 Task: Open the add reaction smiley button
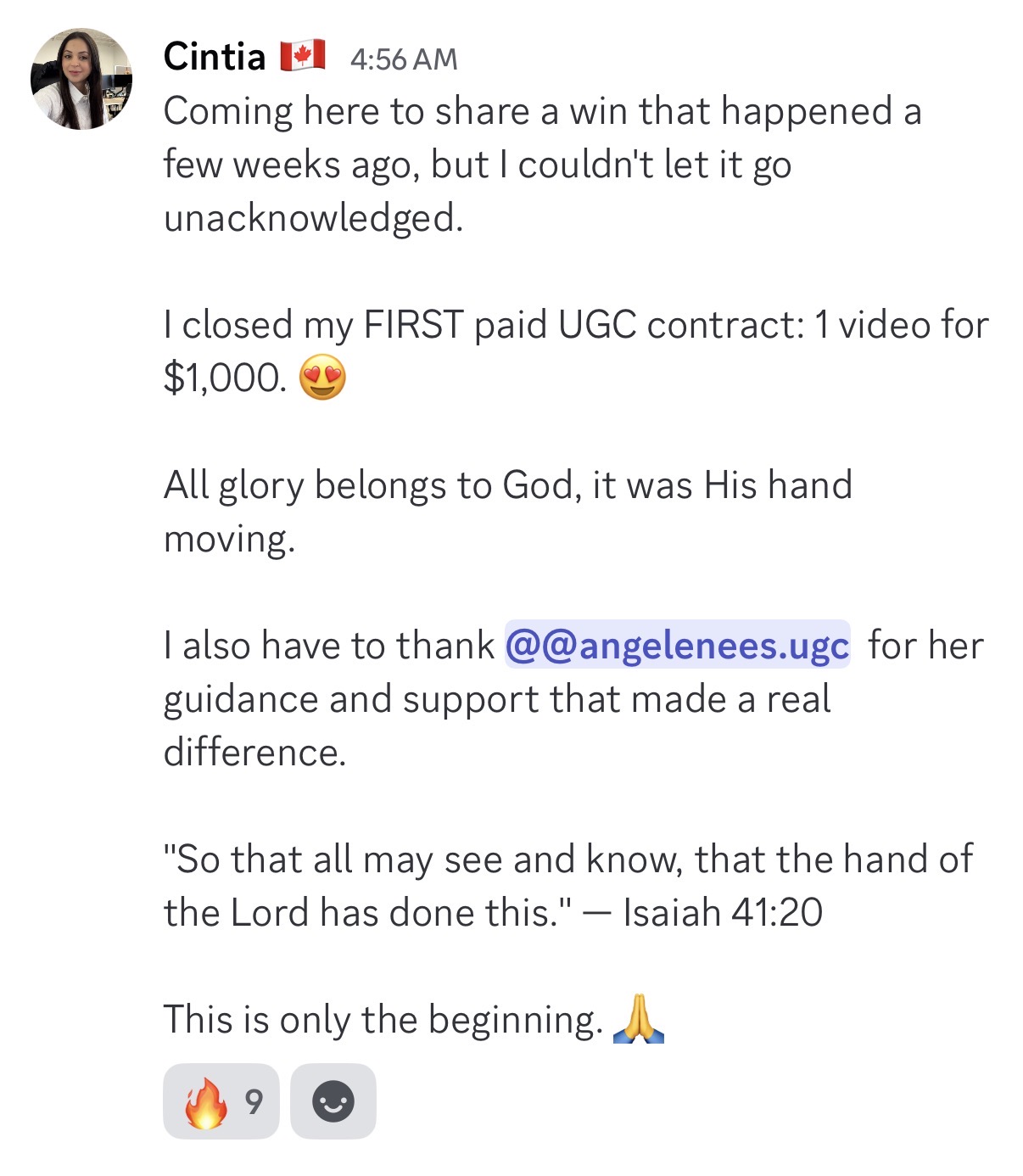[333, 1101]
